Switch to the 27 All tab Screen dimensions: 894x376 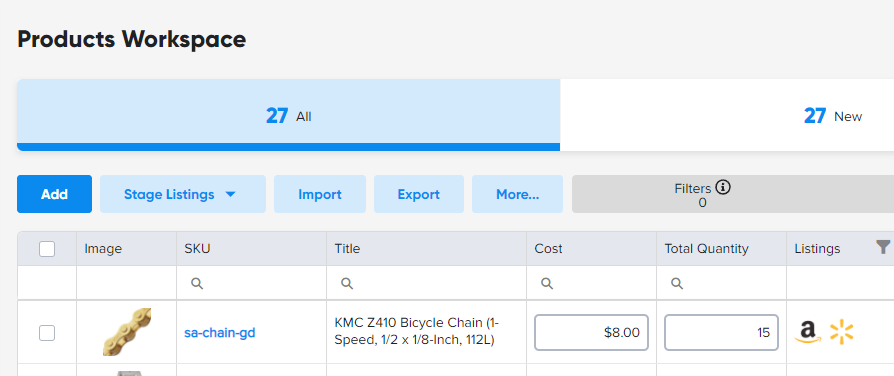pos(288,115)
